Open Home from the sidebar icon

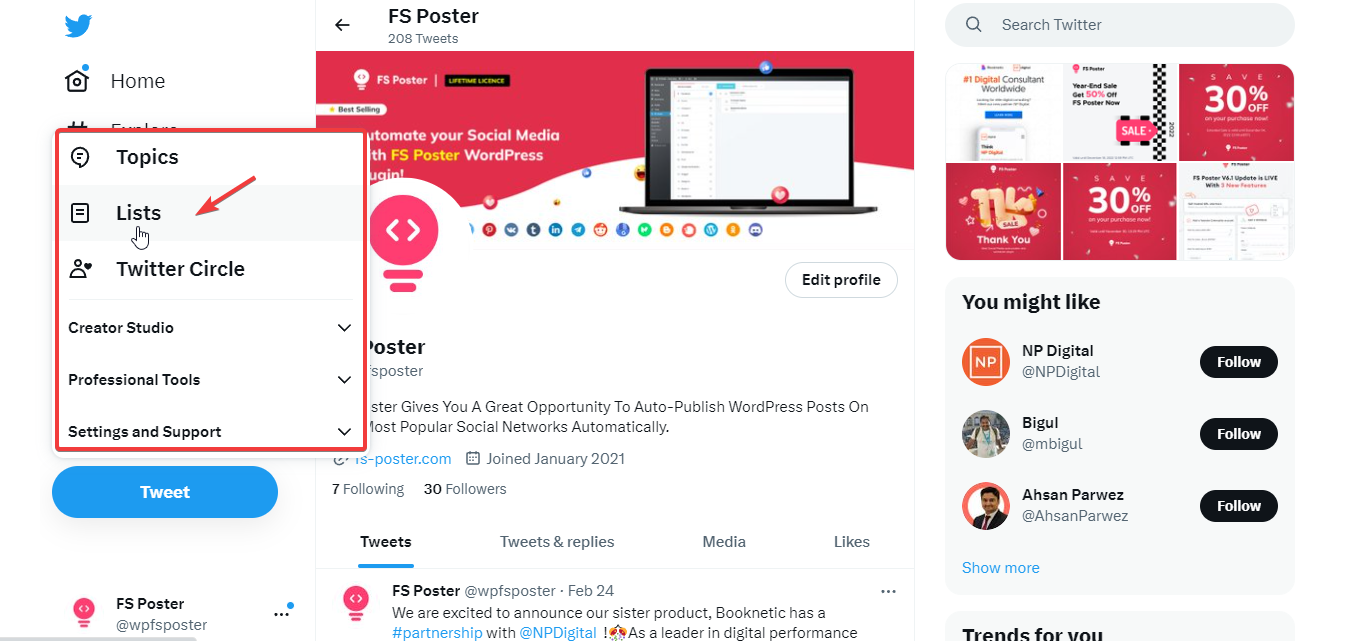pos(77,81)
